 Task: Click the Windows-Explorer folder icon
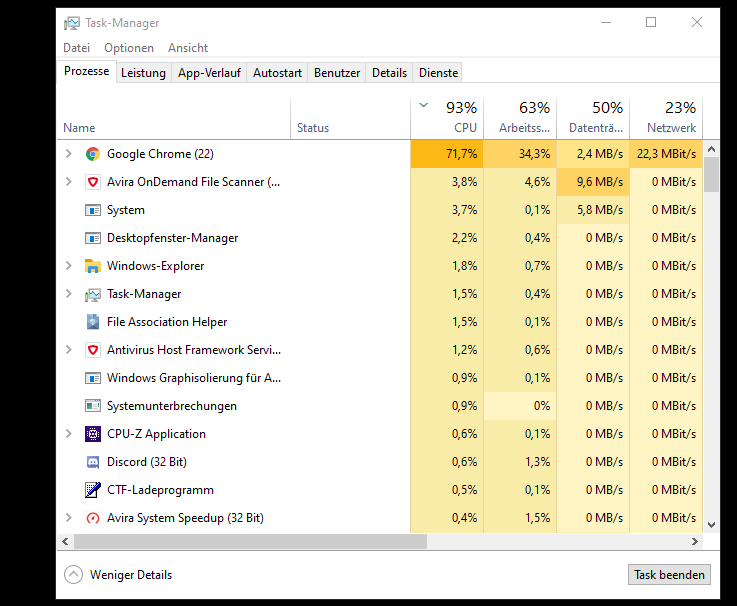pos(93,266)
